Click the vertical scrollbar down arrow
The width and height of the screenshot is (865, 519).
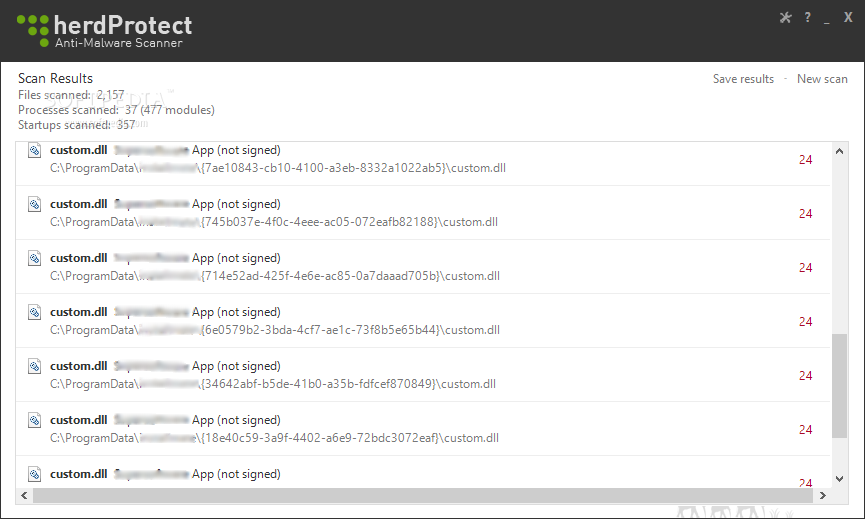[839, 479]
